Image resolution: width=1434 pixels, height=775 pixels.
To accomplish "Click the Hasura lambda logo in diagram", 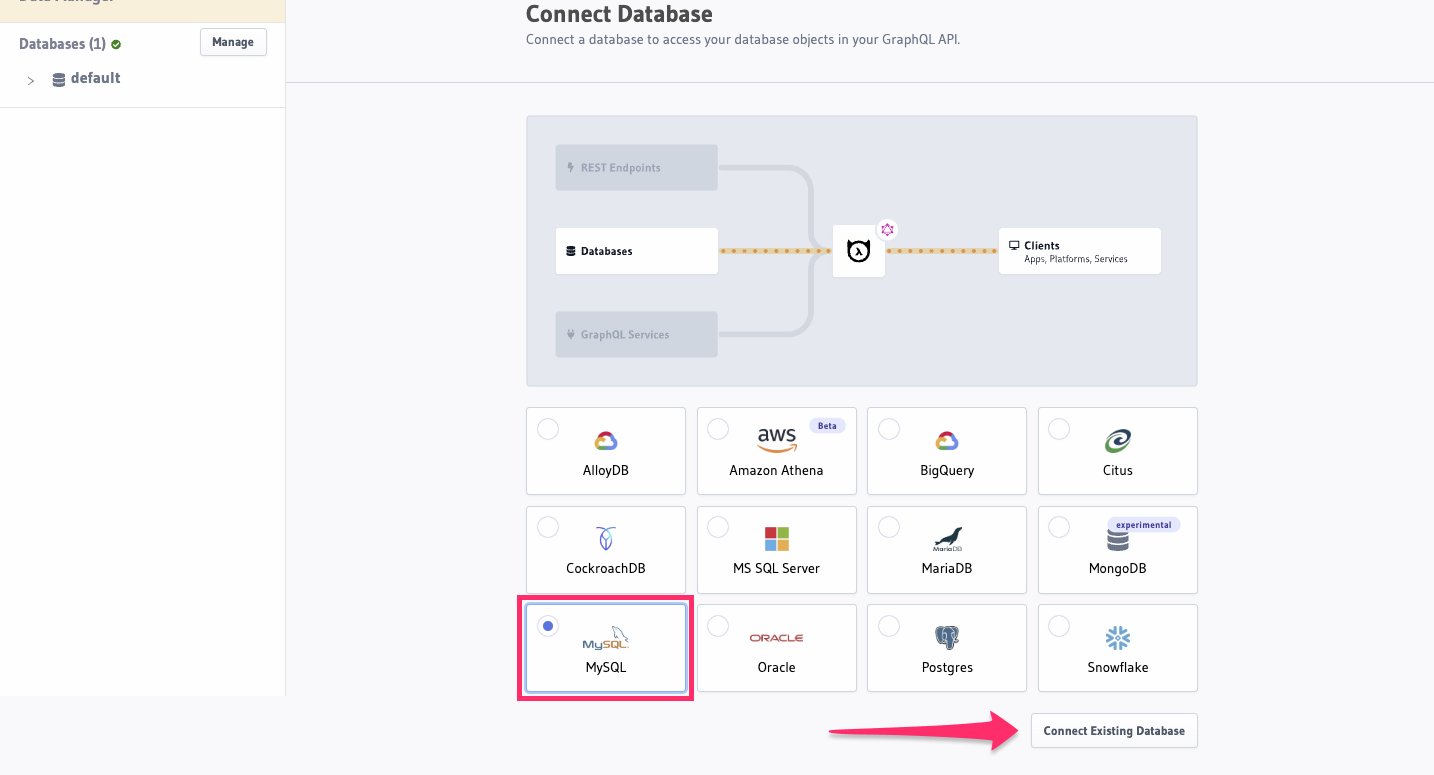I will point(858,251).
